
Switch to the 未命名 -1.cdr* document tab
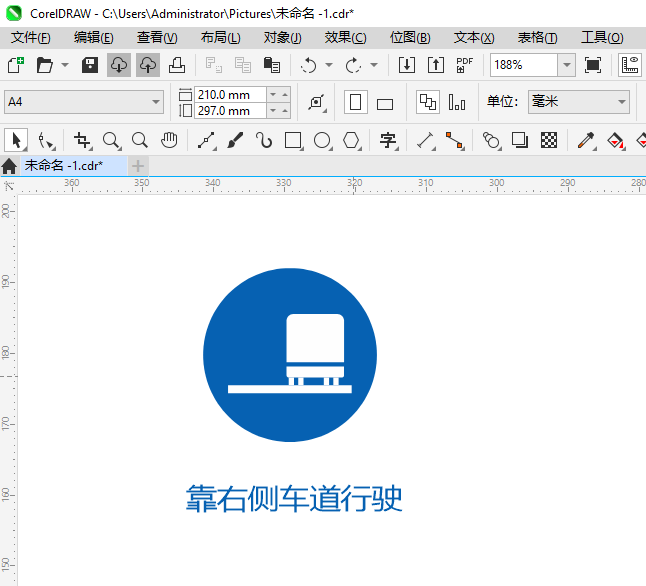click(x=74, y=166)
